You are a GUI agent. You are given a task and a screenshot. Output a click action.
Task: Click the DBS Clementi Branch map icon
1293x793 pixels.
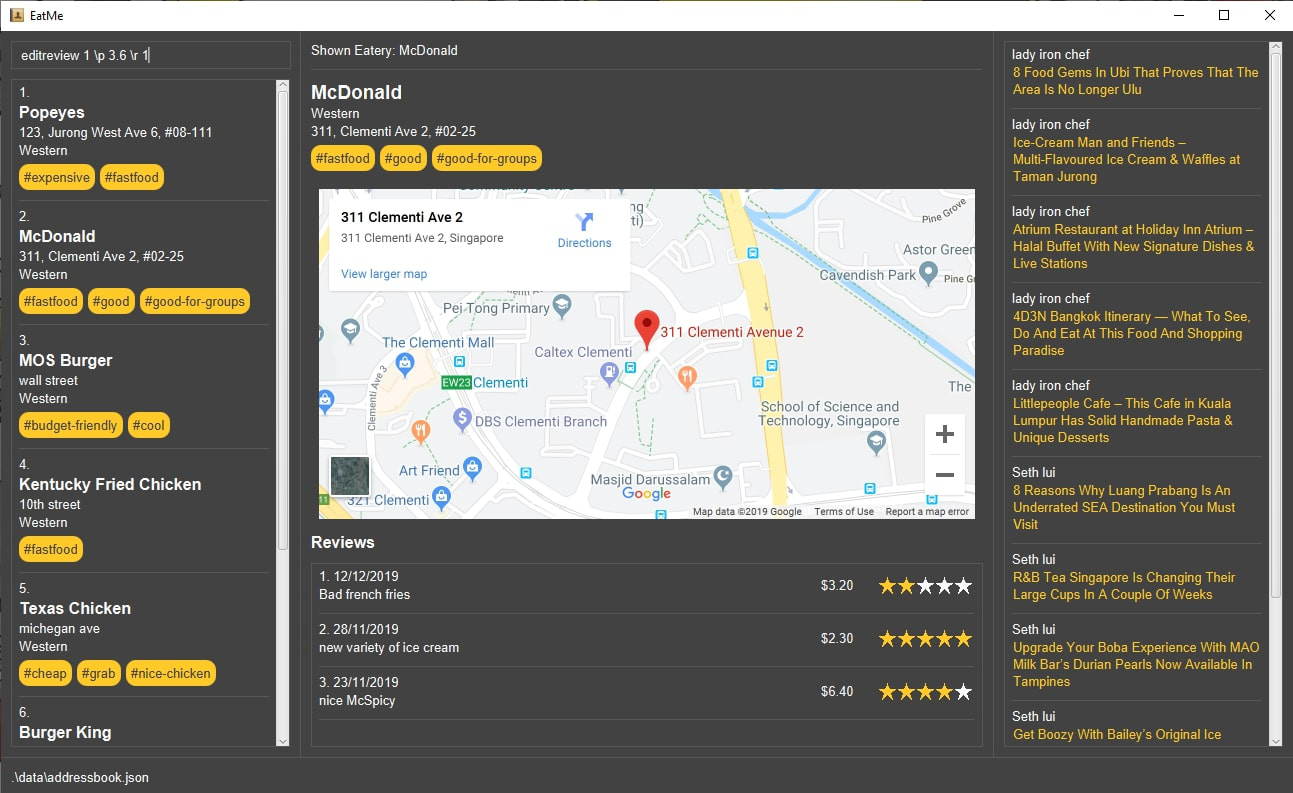pyautogui.click(x=462, y=420)
